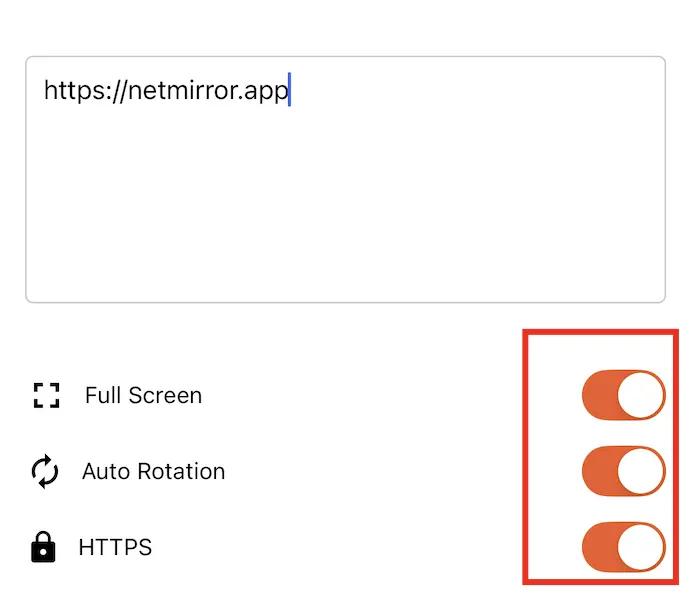The width and height of the screenshot is (680, 604).
Task: Select the Auto Rotation label text
Action: tap(154, 471)
